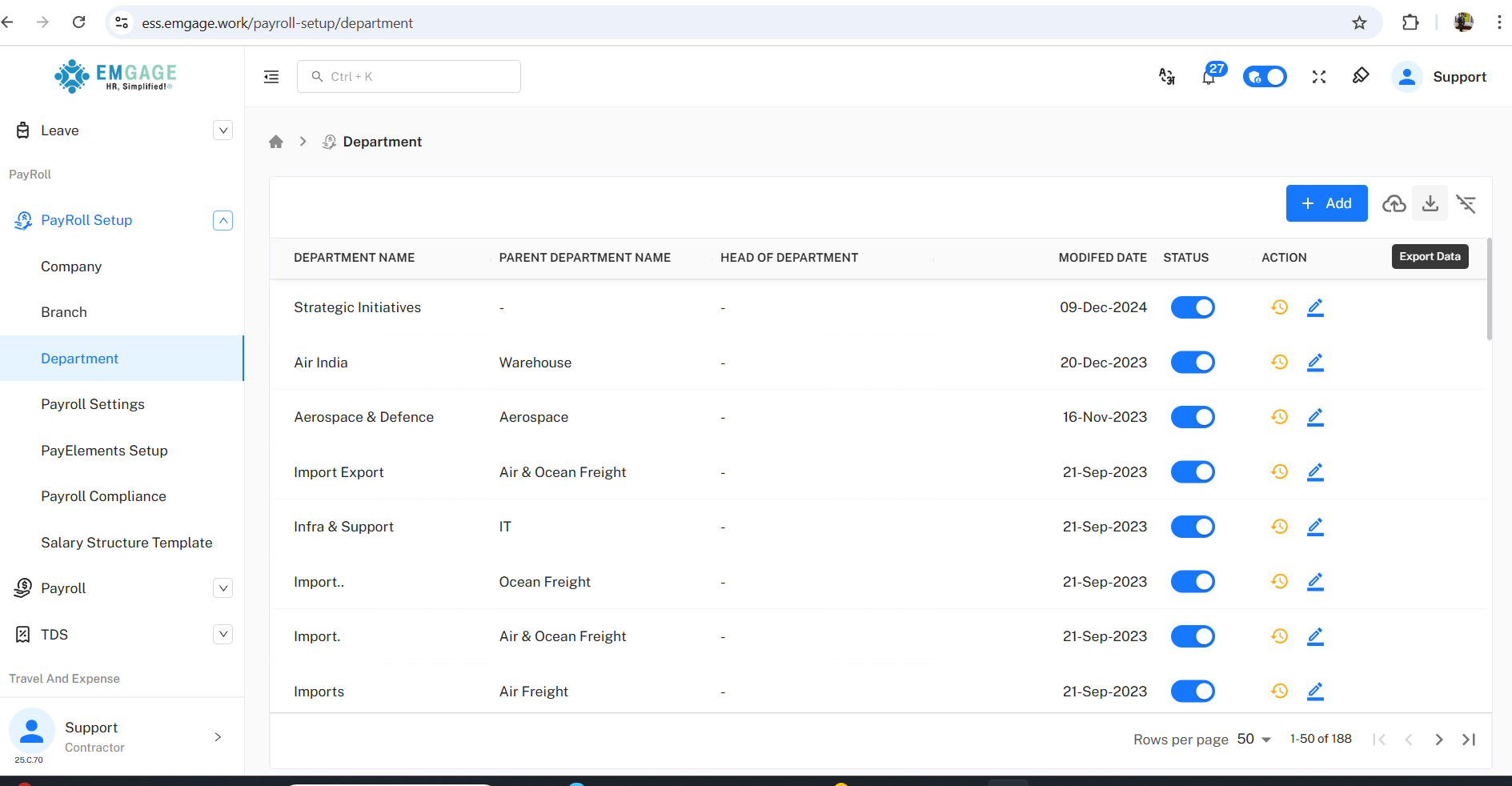Click the home breadcrumb icon
1512x786 pixels.
click(276, 142)
